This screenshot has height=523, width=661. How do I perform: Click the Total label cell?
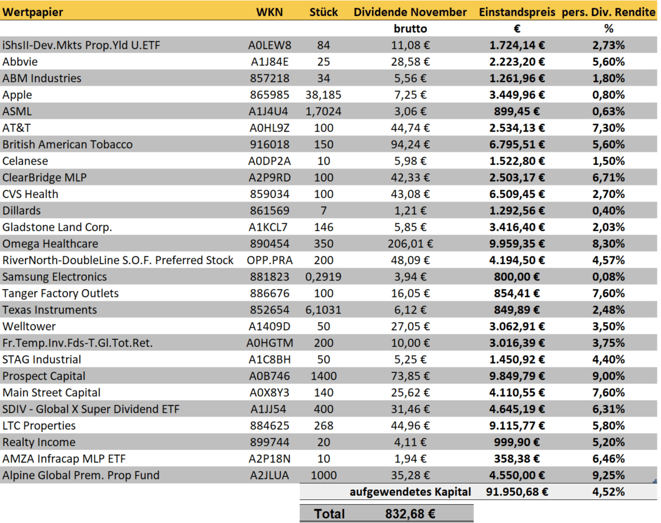[x=329, y=514]
